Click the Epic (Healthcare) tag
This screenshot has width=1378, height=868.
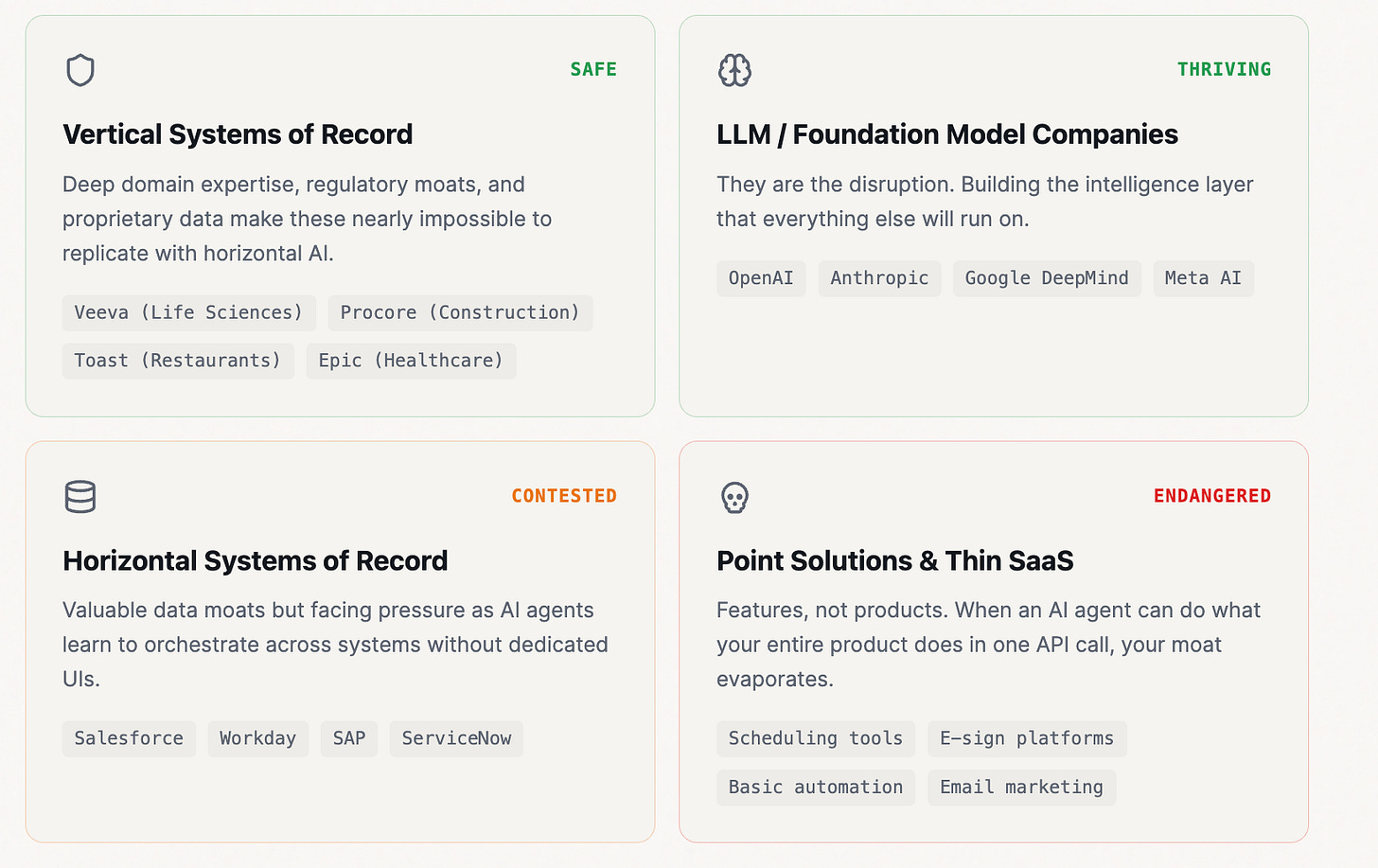[411, 361]
